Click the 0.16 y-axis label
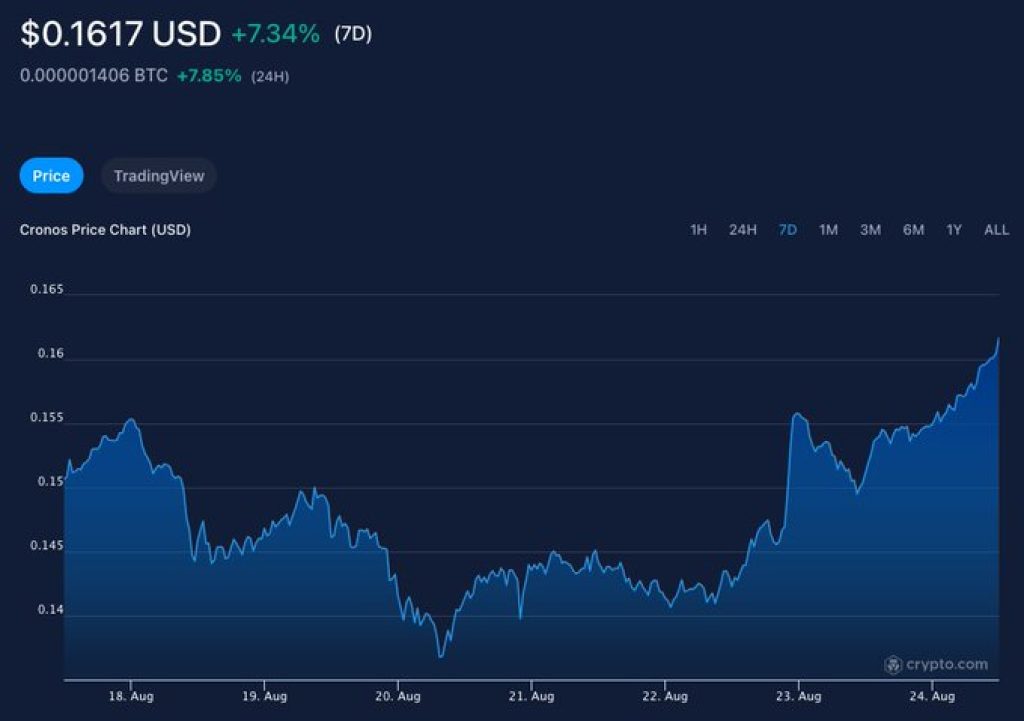Image resolution: width=1024 pixels, height=721 pixels. 51,353
